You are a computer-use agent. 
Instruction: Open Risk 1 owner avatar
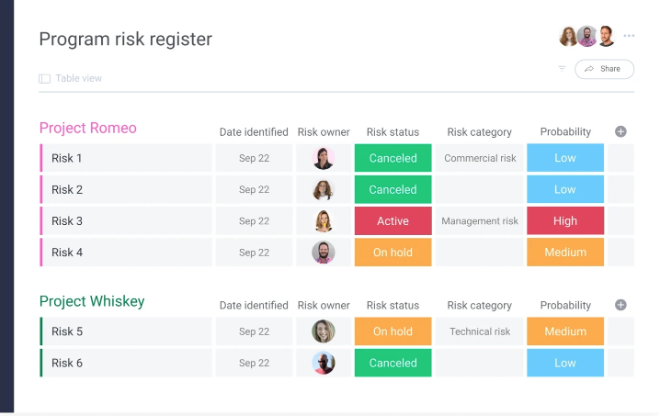coord(323,158)
